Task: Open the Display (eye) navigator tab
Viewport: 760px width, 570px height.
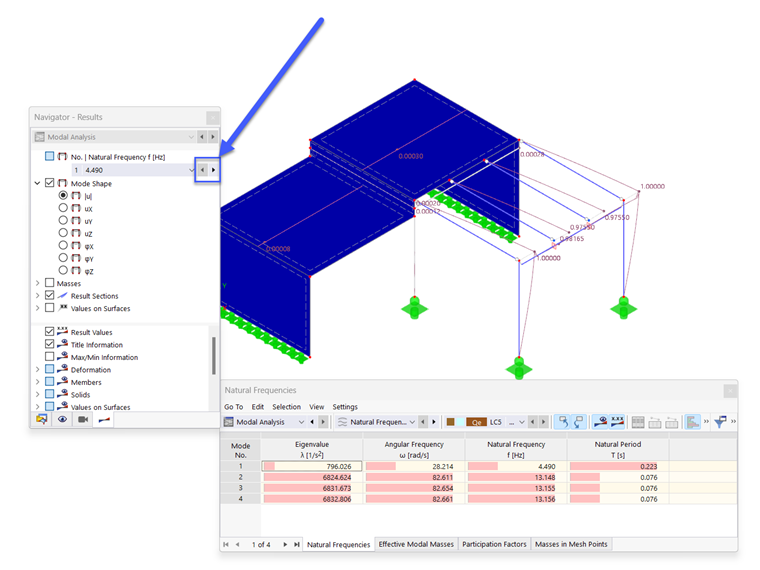Action: click(63, 419)
